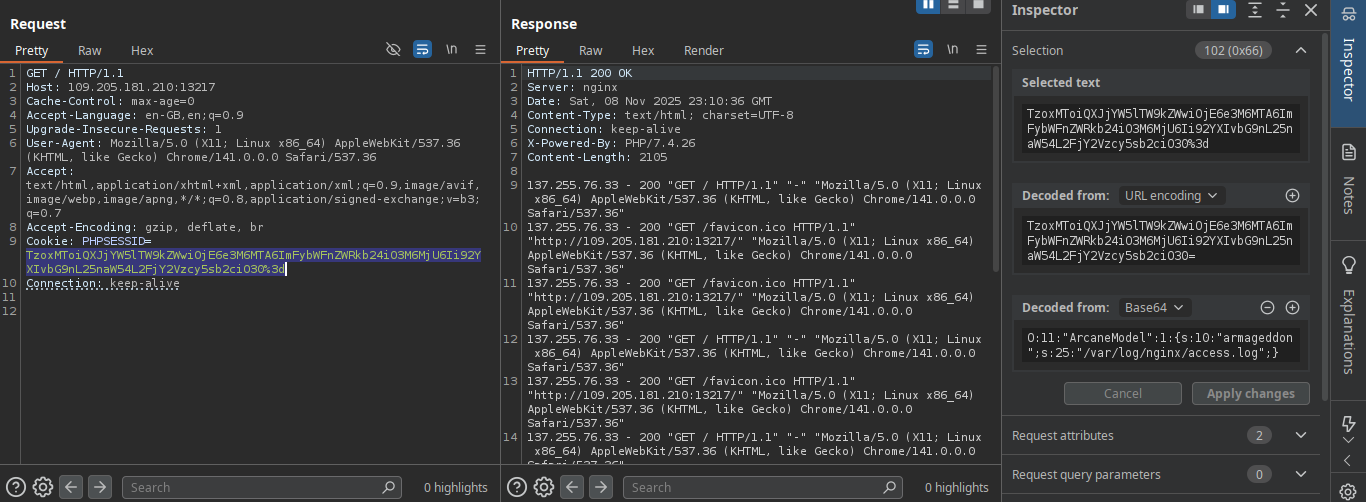This screenshot has width=1366, height=502.
Task: Collapse all Inspector sections
Action: (1283, 10)
